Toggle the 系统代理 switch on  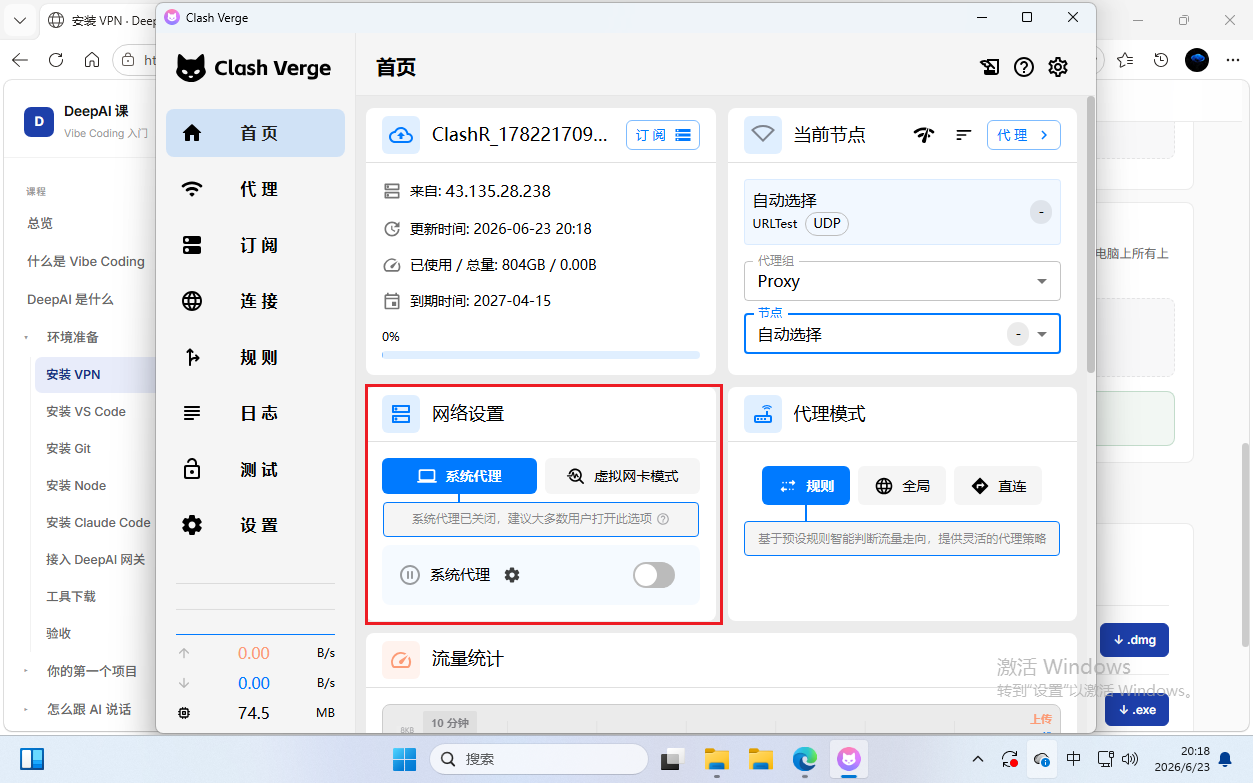[x=654, y=575]
